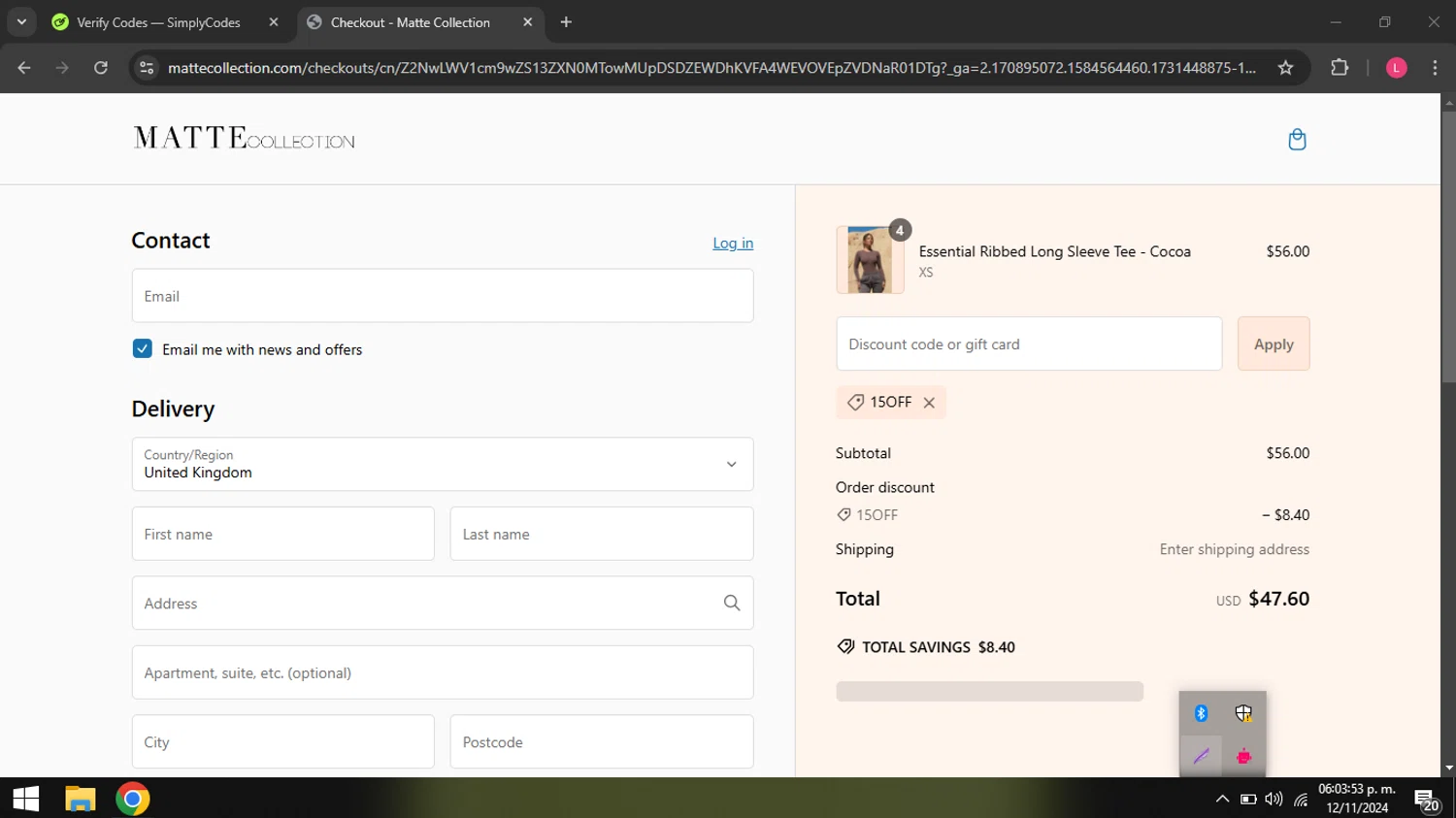This screenshot has height=818, width=1456.
Task: Open Chrome's three-dot menu
Action: [1435, 68]
